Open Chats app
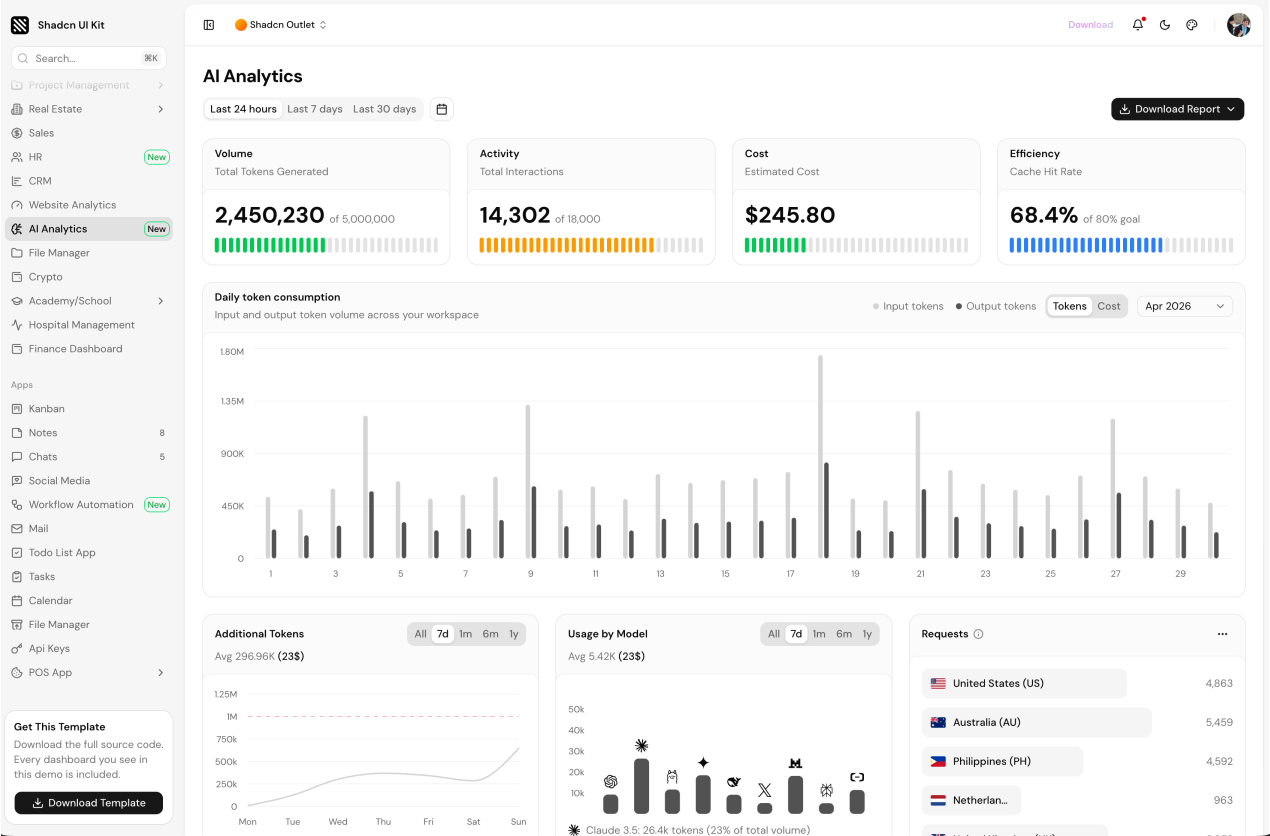Screen dimensions: 1270x836 point(89,457)
